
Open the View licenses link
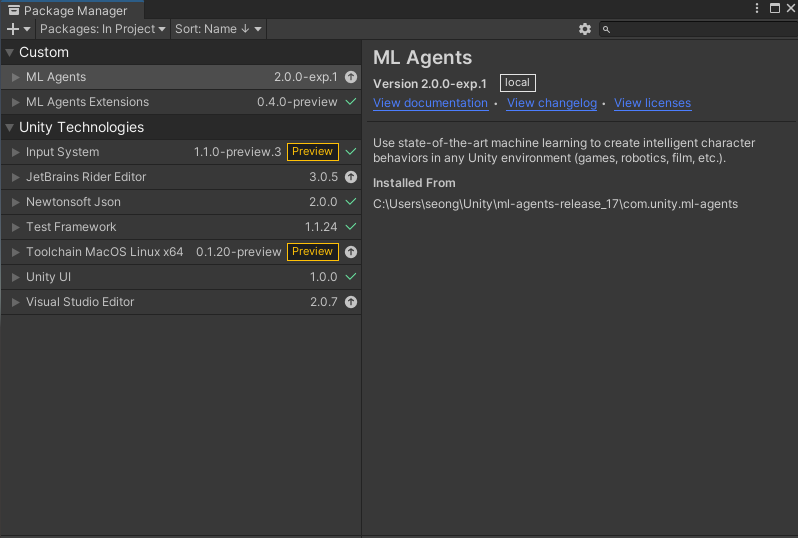(x=652, y=103)
